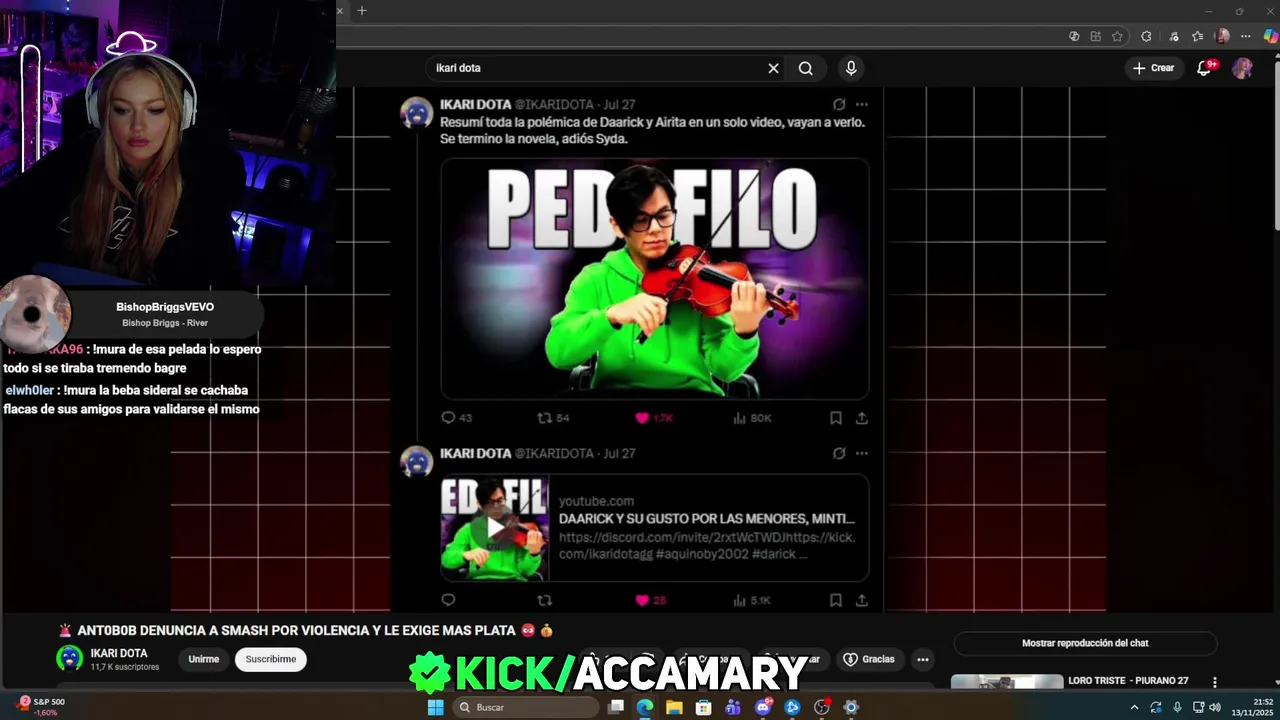
Task: Open IKARI DOTA YouTube channel name
Action: point(119,653)
